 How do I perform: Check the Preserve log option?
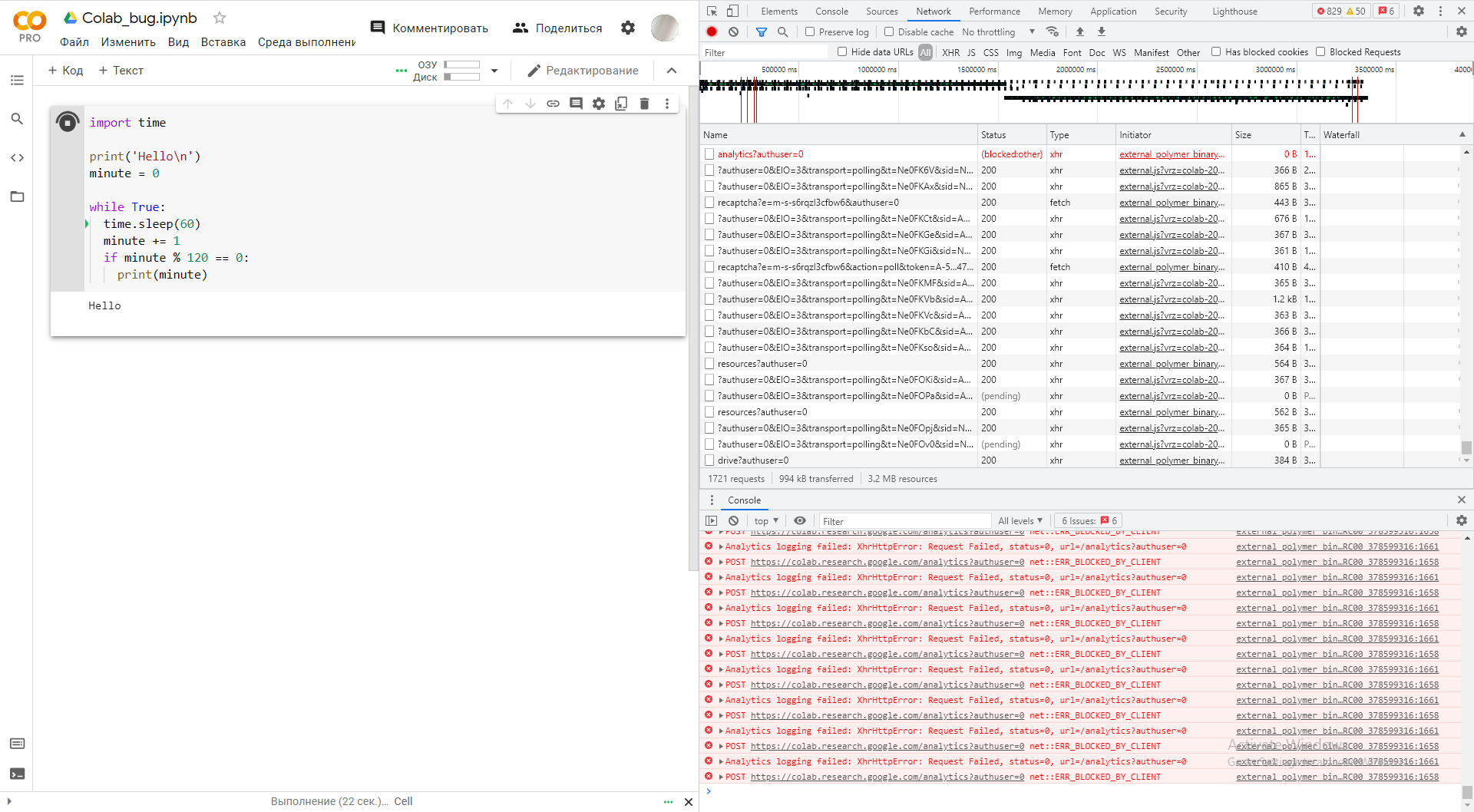click(810, 31)
